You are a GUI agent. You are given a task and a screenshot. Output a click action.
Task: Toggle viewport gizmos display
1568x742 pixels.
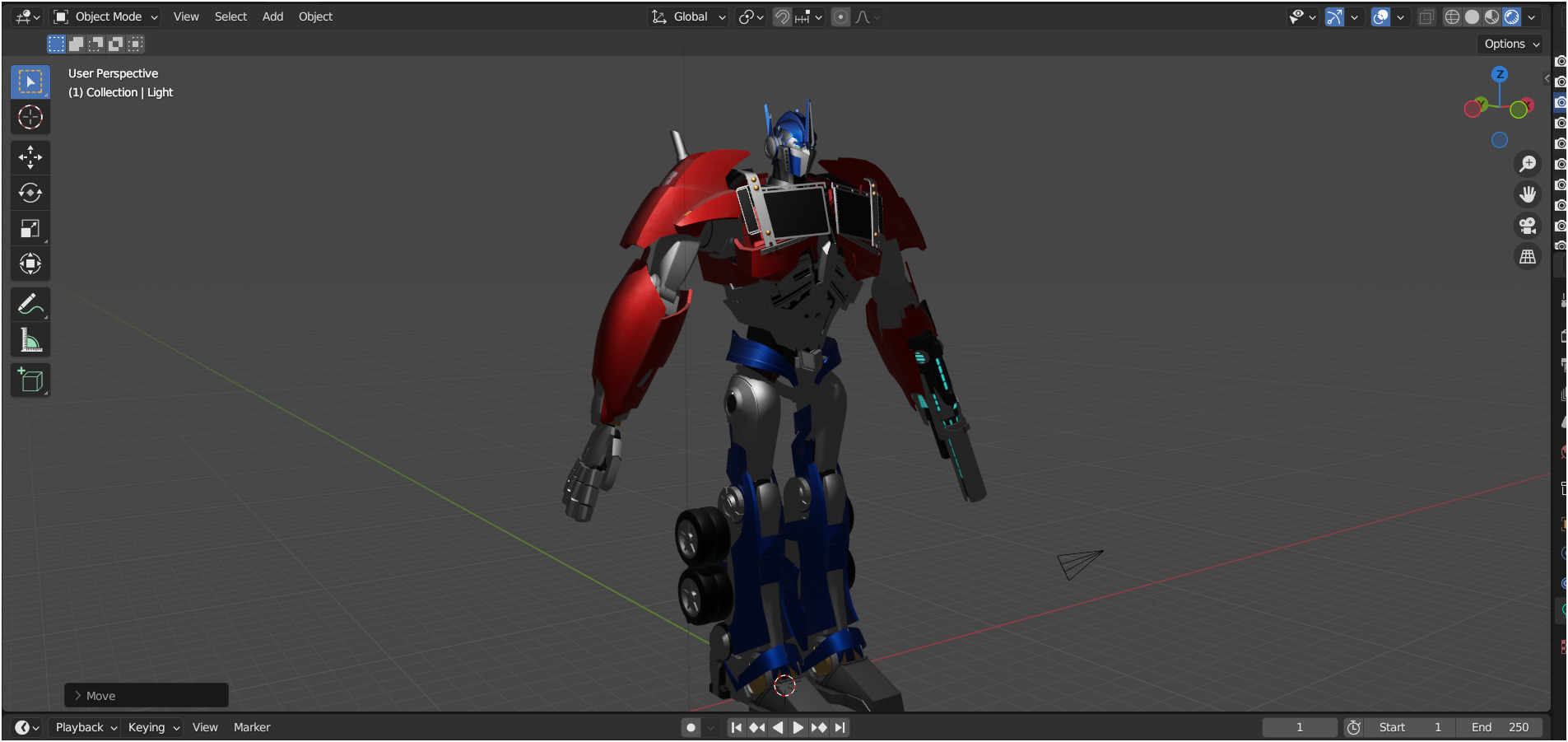coord(1335,16)
